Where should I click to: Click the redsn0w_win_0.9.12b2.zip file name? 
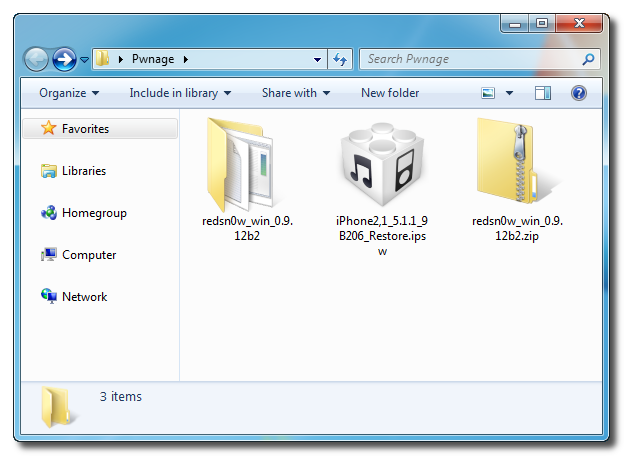point(517,228)
